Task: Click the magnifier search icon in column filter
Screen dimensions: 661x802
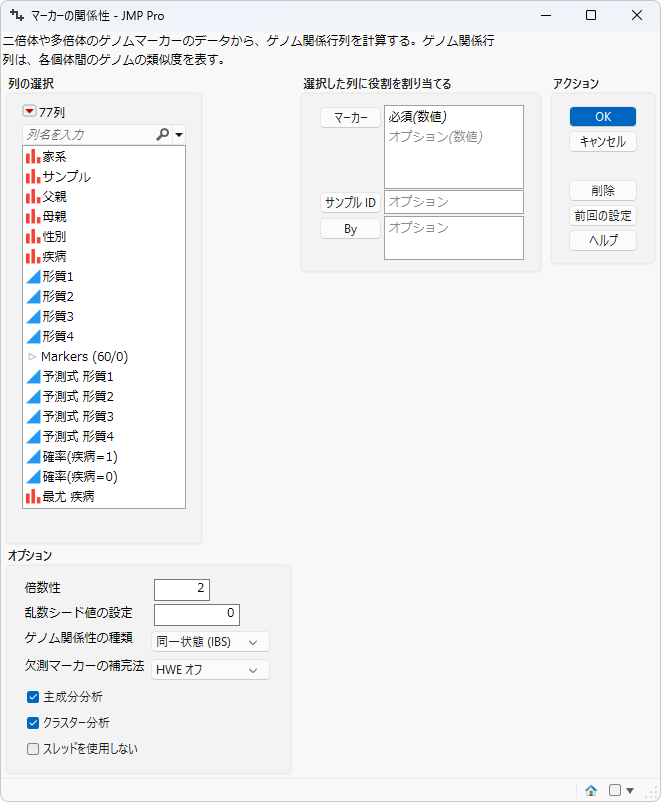Action: coord(163,135)
